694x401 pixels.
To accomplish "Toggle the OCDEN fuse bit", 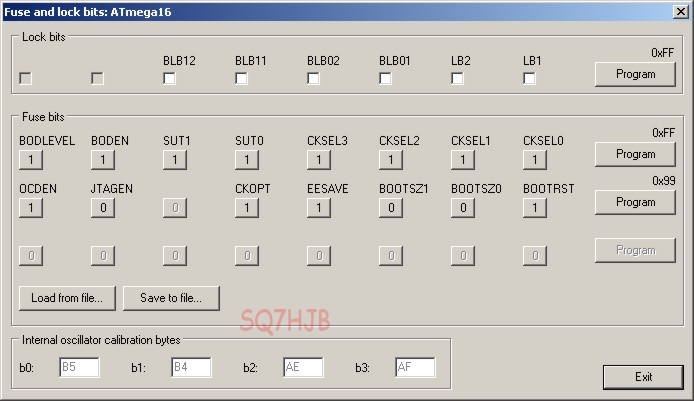I will click(31, 208).
